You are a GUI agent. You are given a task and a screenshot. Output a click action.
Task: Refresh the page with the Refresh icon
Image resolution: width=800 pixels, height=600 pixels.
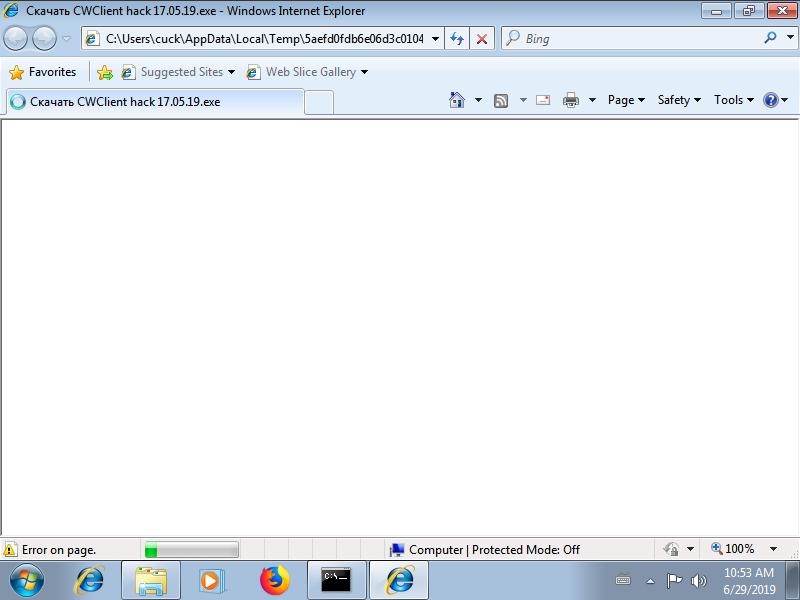click(x=457, y=39)
